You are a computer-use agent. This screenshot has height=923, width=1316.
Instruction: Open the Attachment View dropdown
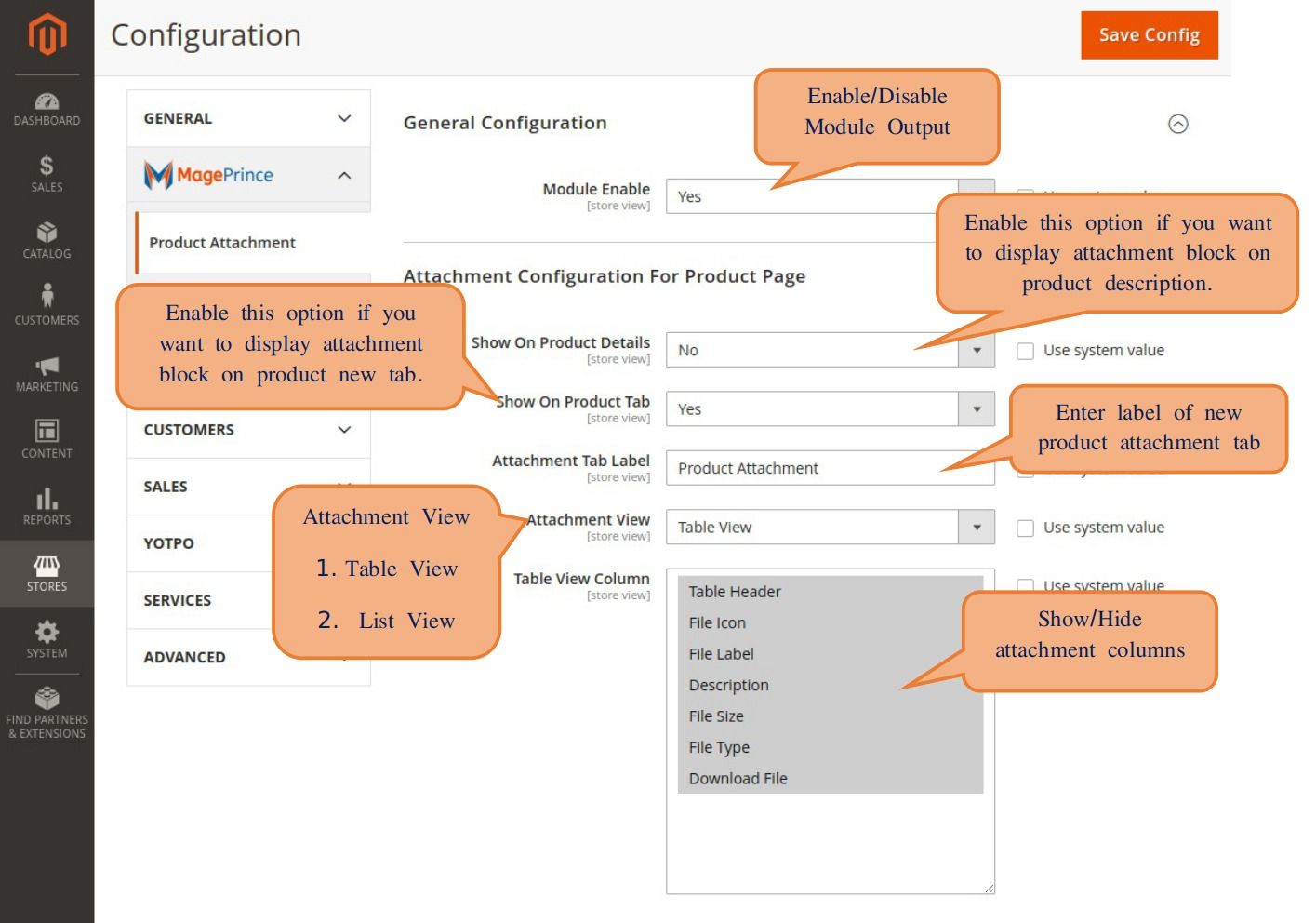[x=830, y=528]
